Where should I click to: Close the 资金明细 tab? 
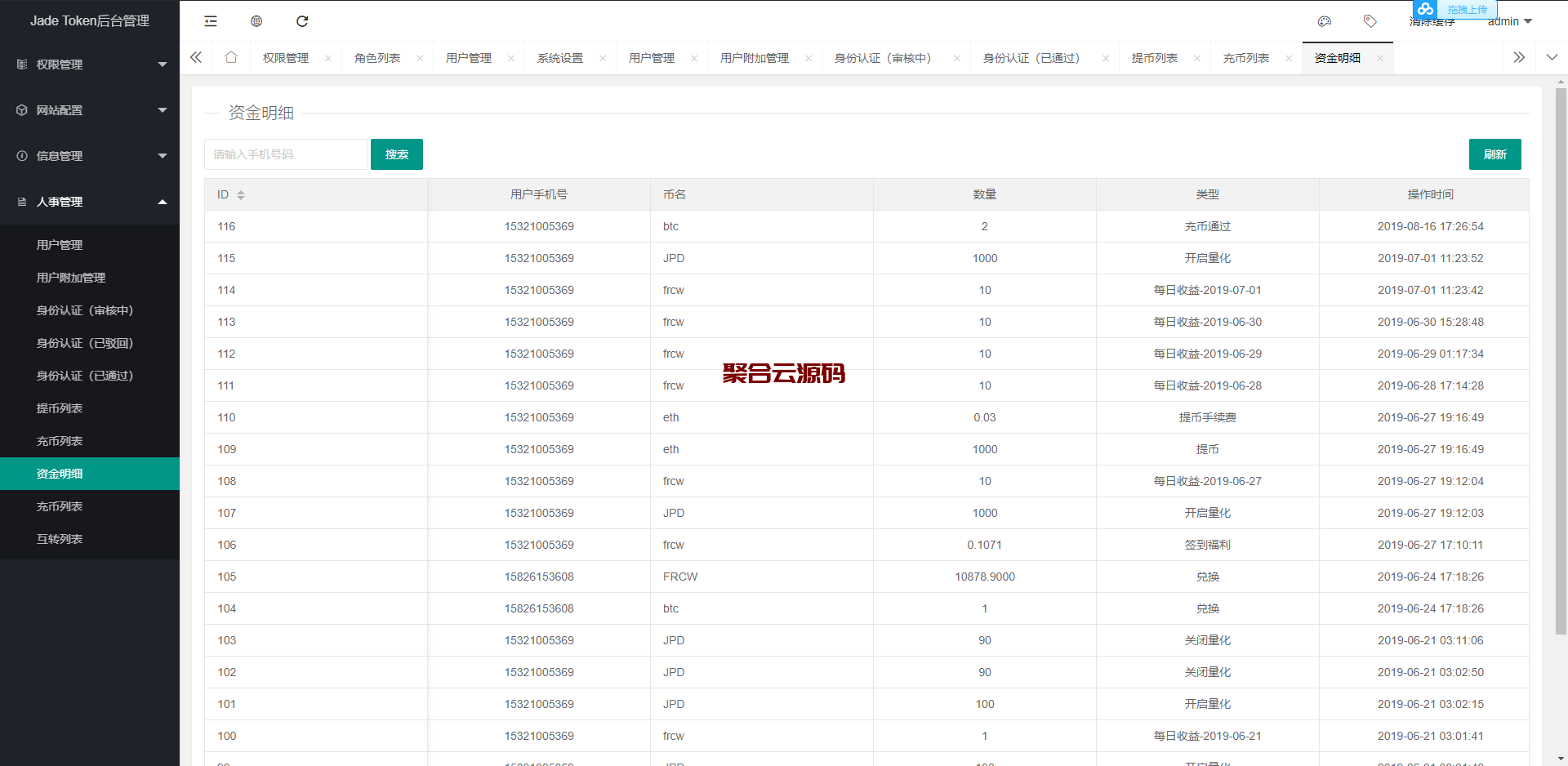click(x=1380, y=58)
